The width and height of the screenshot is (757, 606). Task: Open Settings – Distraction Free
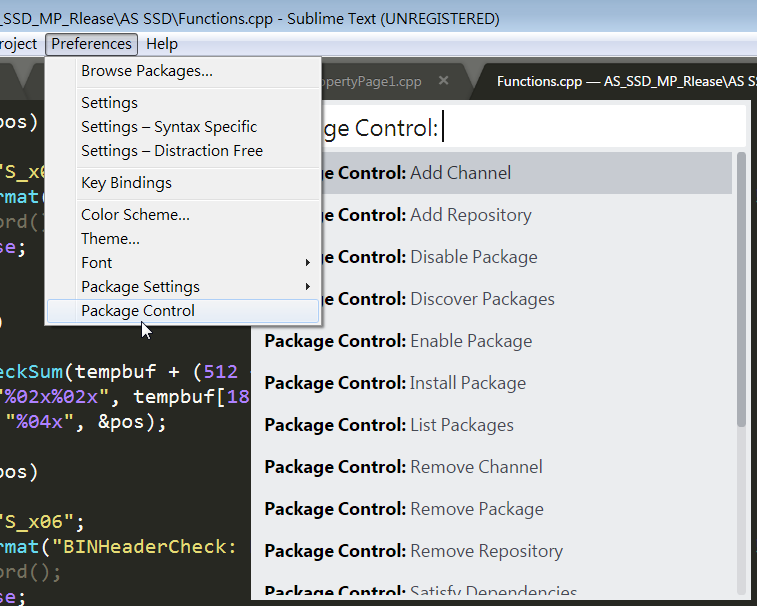(172, 151)
